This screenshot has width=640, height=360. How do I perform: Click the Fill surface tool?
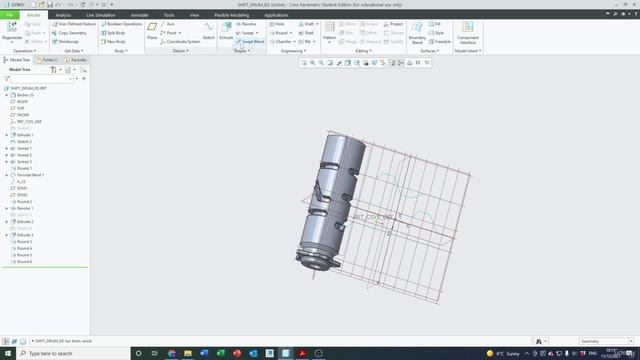point(435,24)
